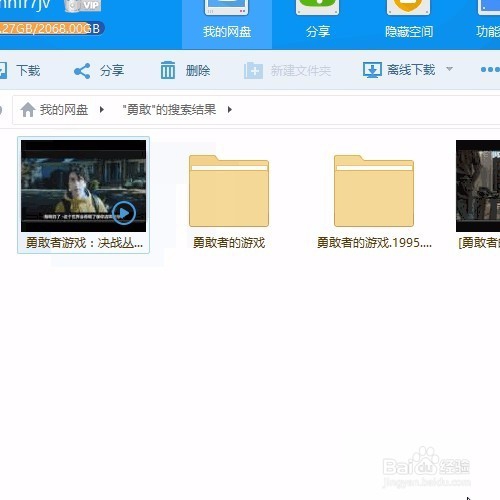Open the 勇敢者的游戏.1995.... folder icon
The width and height of the screenshot is (500, 500).
click(x=374, y=191)
